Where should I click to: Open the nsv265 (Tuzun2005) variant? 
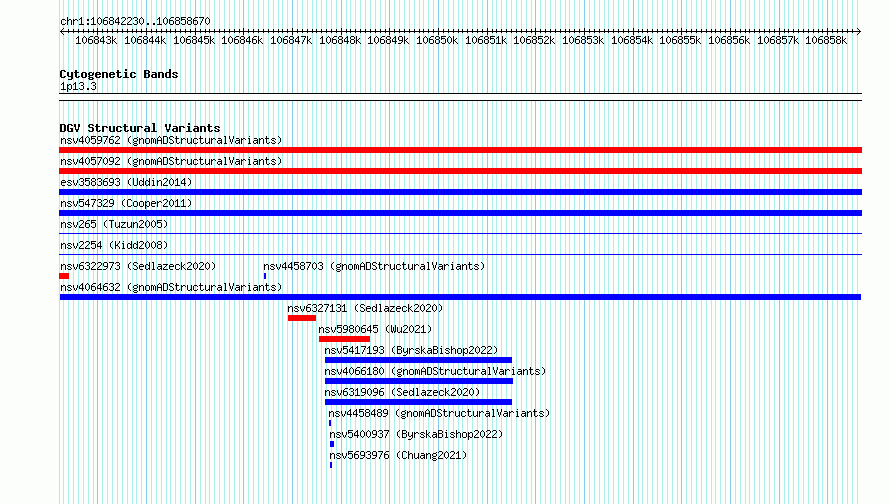(114, 224)
